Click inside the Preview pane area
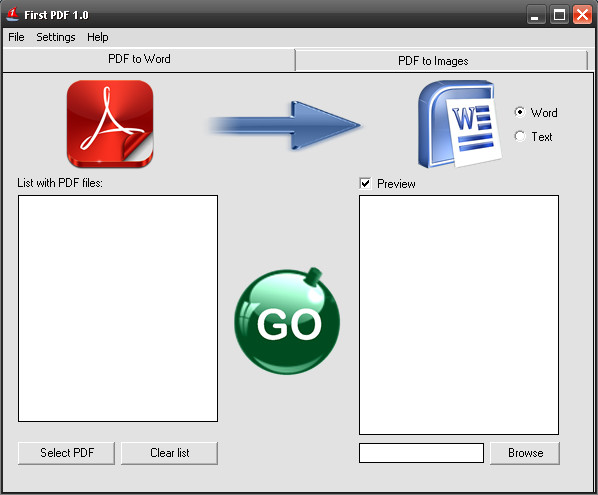 click(459, 315)
